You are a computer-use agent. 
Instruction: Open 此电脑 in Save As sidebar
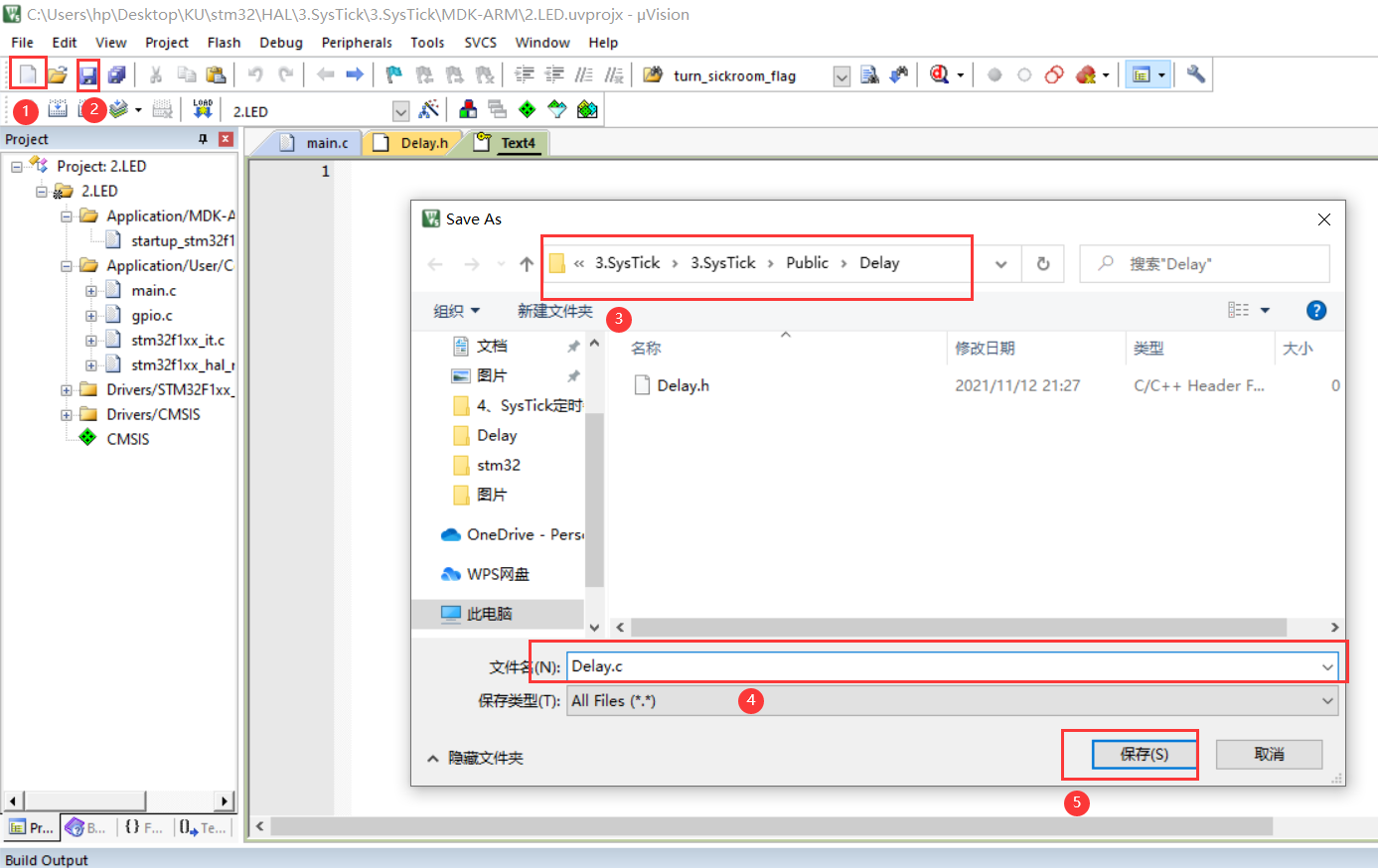tap(489, 614)
